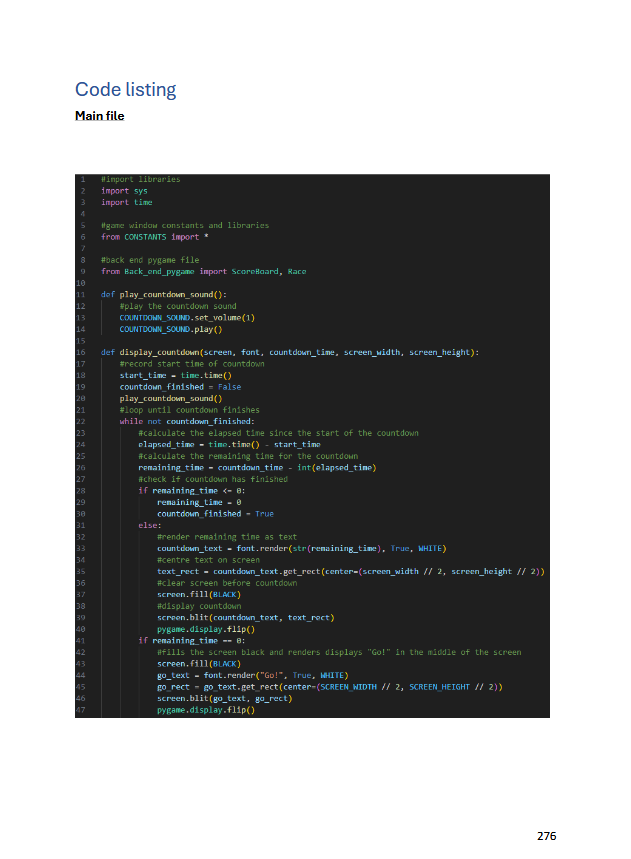Click the "from CONSTANTS import *" line
Viewport: 631px width, 859px height.
(x=154, y=237)
